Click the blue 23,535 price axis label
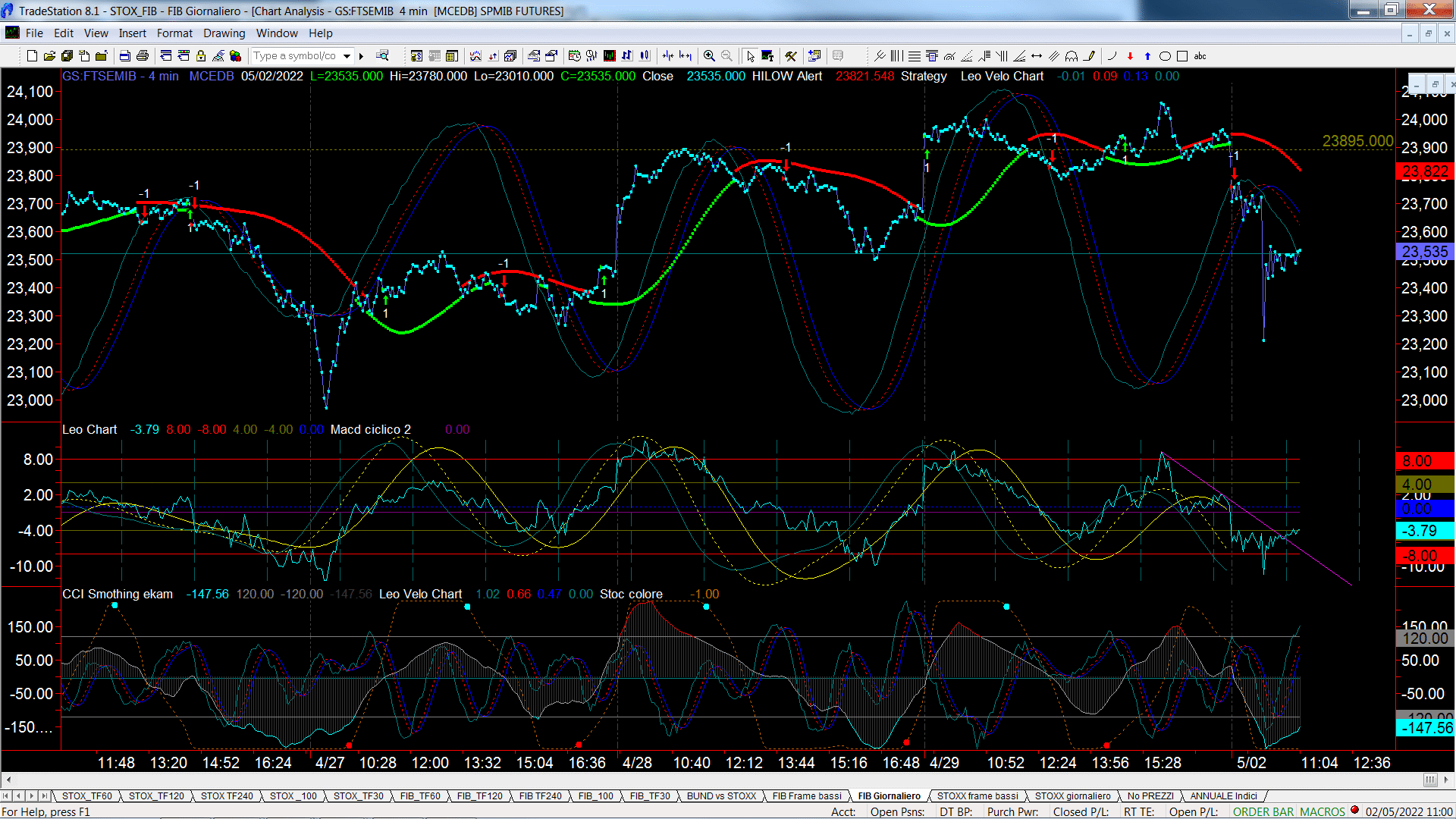Screen dimensions: 1456x819 point(1425,252)
